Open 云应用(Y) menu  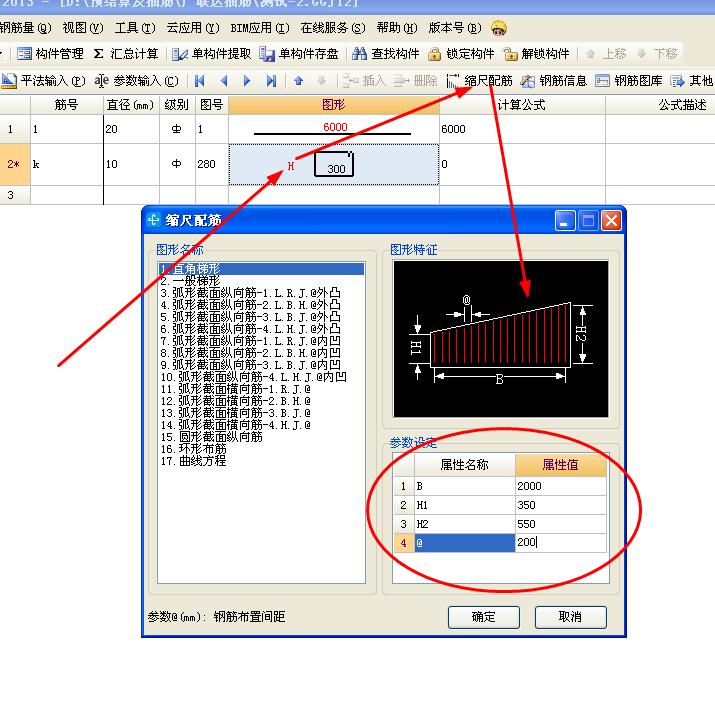(x=193, y=28)
